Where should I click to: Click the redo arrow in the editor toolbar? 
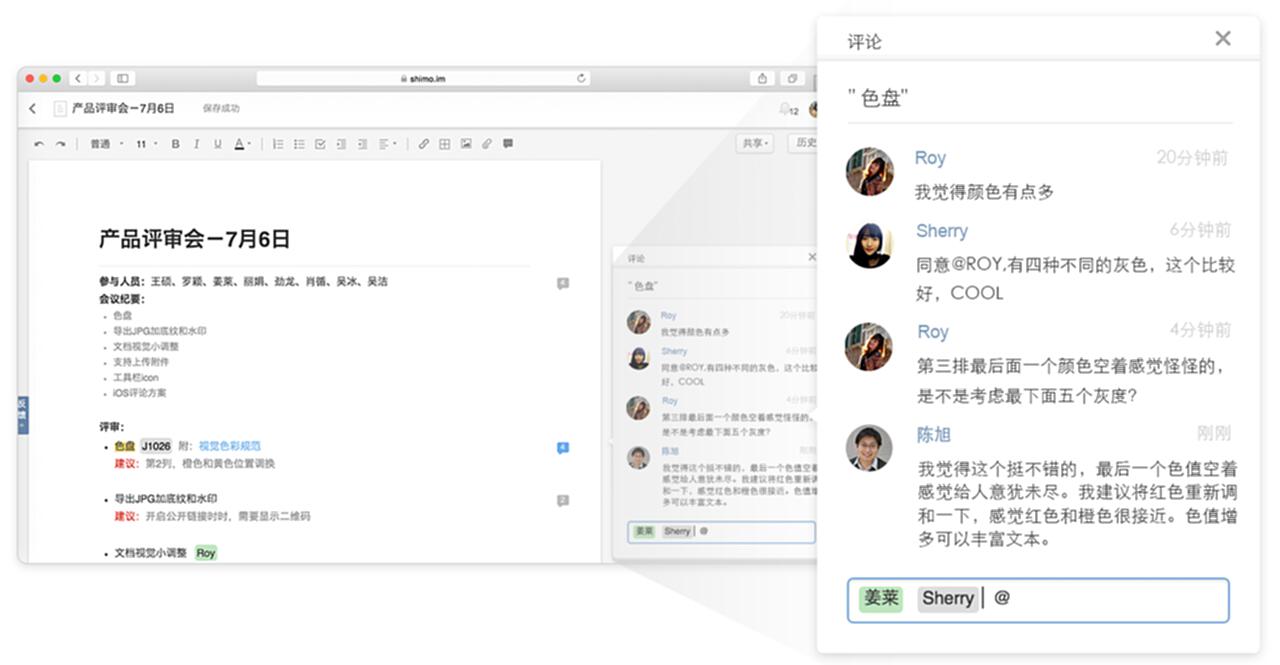[60, 144]
